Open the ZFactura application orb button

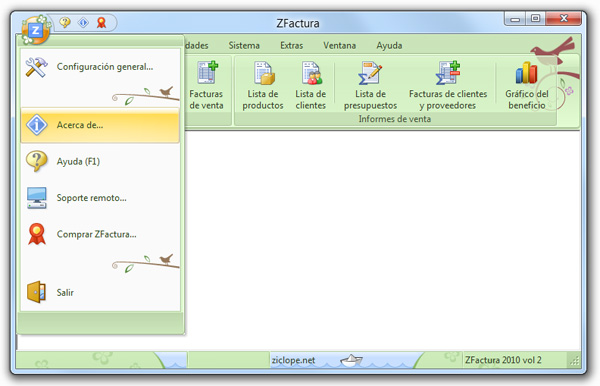coord(35,30)
